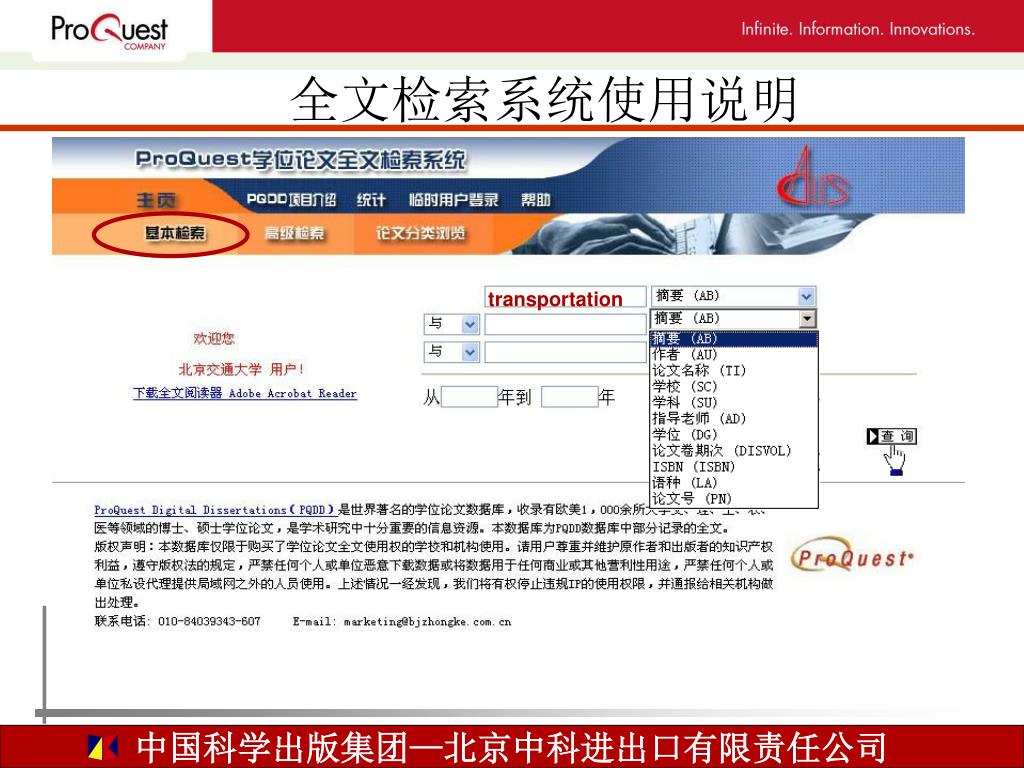Choose 摘要 (AB) in dropdown list

733,339
